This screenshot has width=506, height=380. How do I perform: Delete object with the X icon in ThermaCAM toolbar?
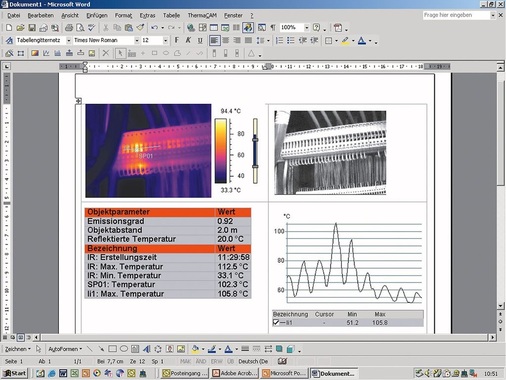pos(106,53)
